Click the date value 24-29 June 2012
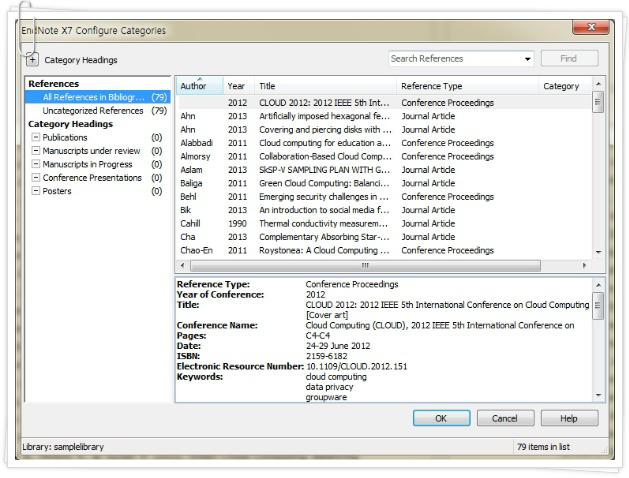 (x=338, y=346)
